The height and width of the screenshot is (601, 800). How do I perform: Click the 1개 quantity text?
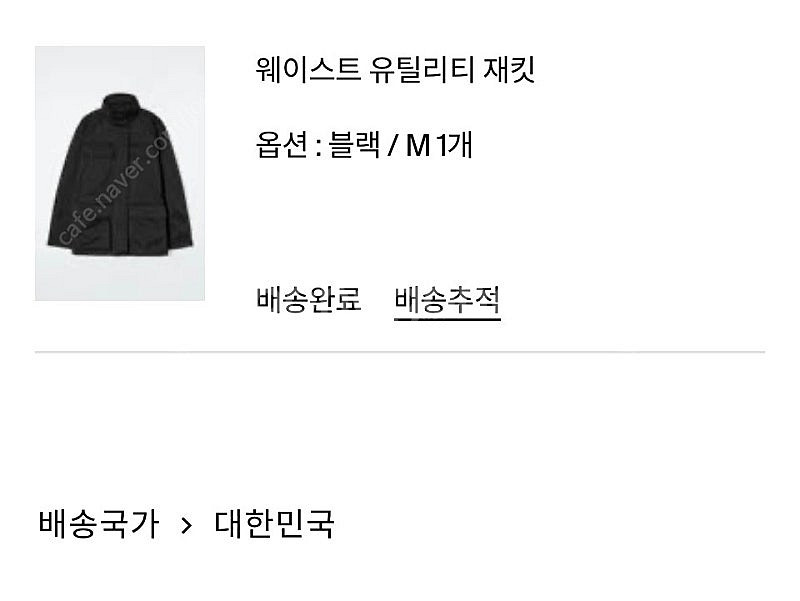point(453,145)
